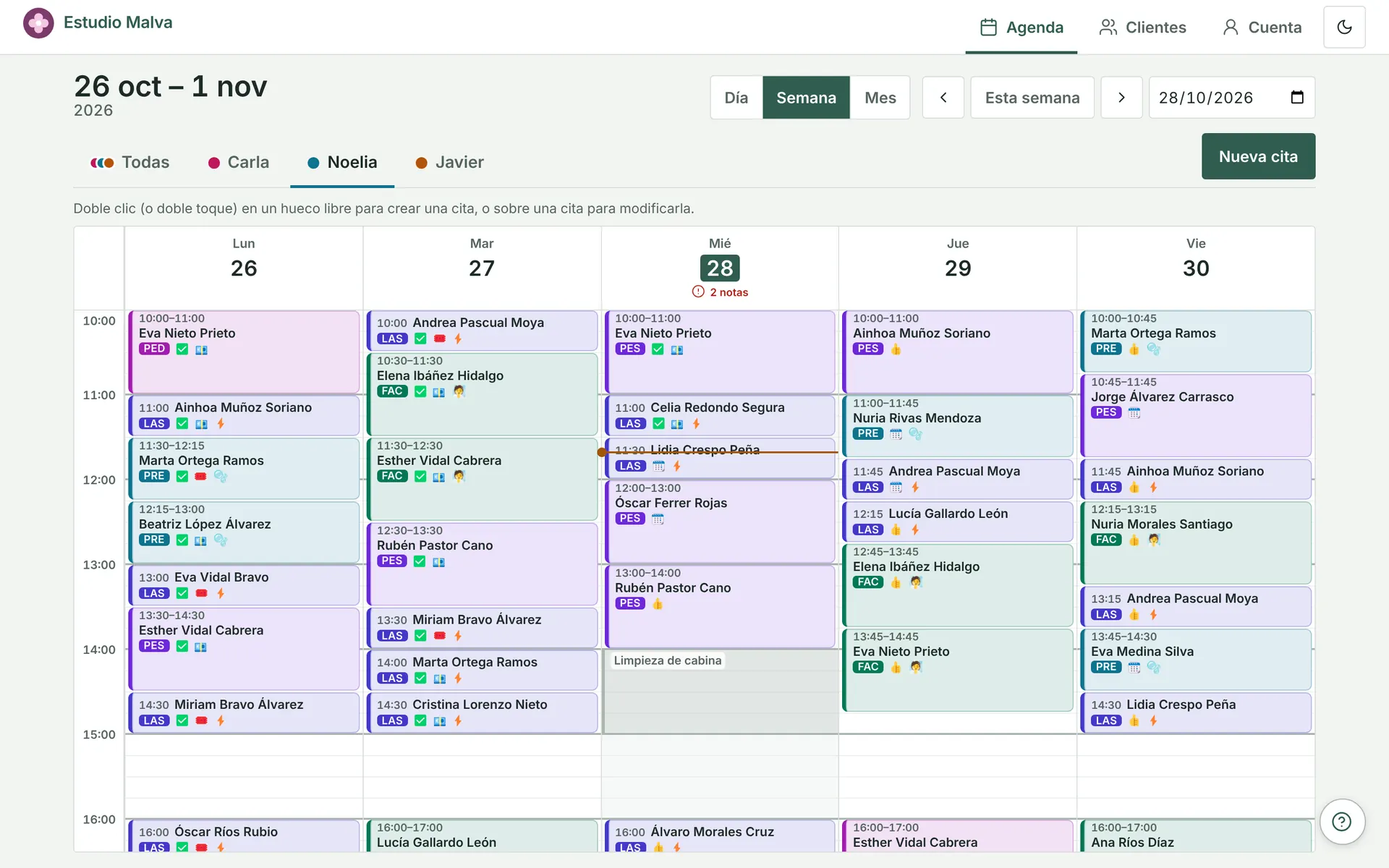The image size is (1389, 868).
Task: Open Jue 29 appointment 16:00–17:00 Esther Vidal Cabrera
Action: 958,835
